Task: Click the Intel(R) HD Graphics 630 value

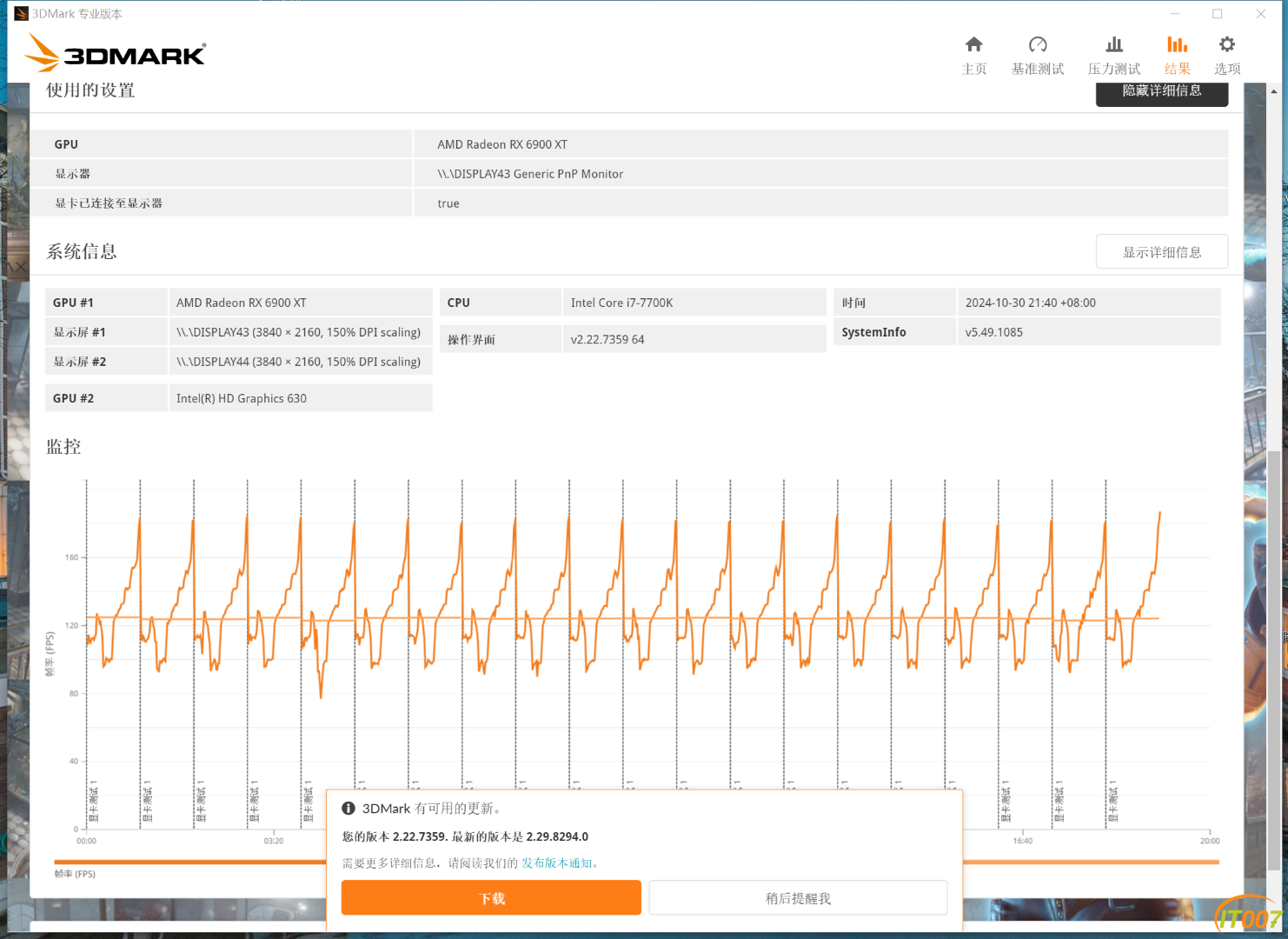Action: point(242,398)
